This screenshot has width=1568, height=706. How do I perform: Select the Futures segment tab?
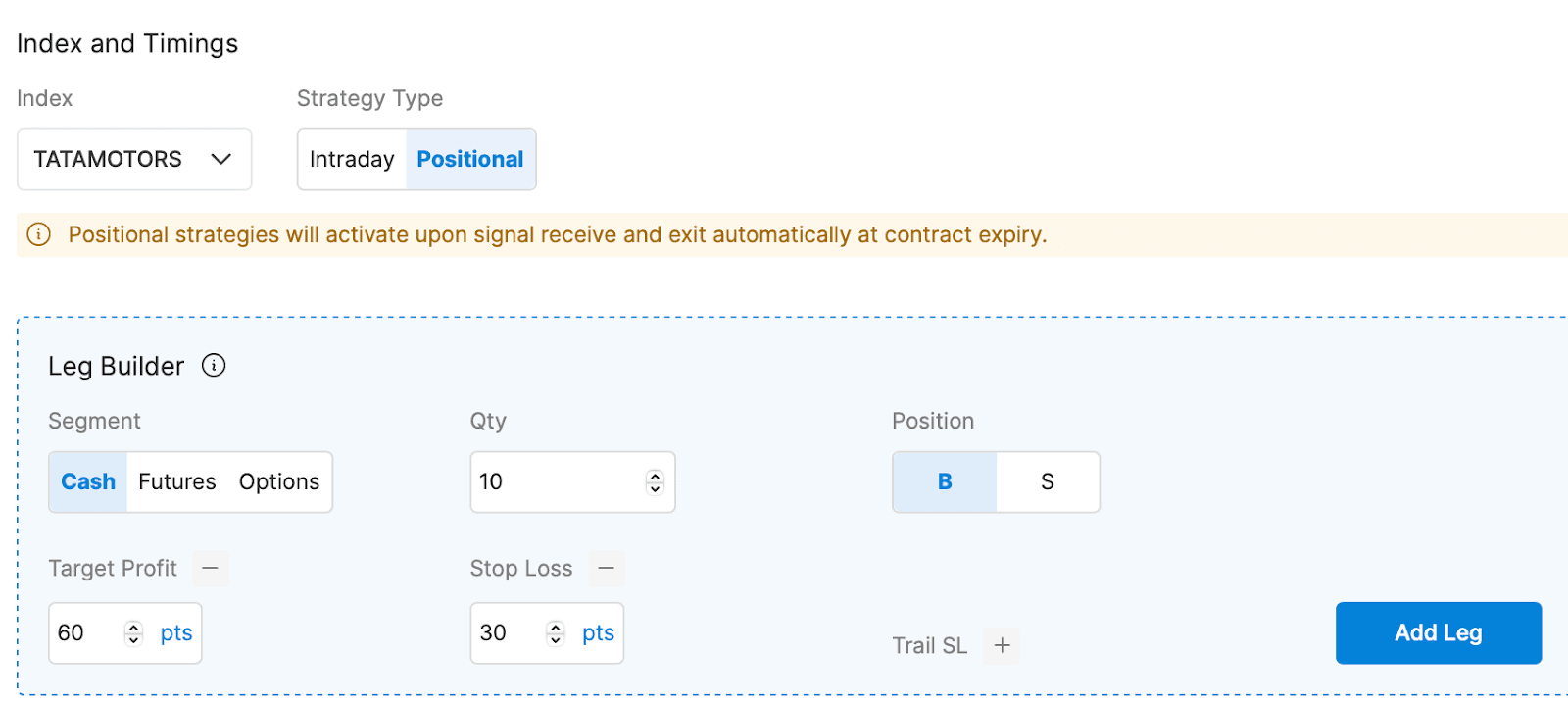click(177, 482)
